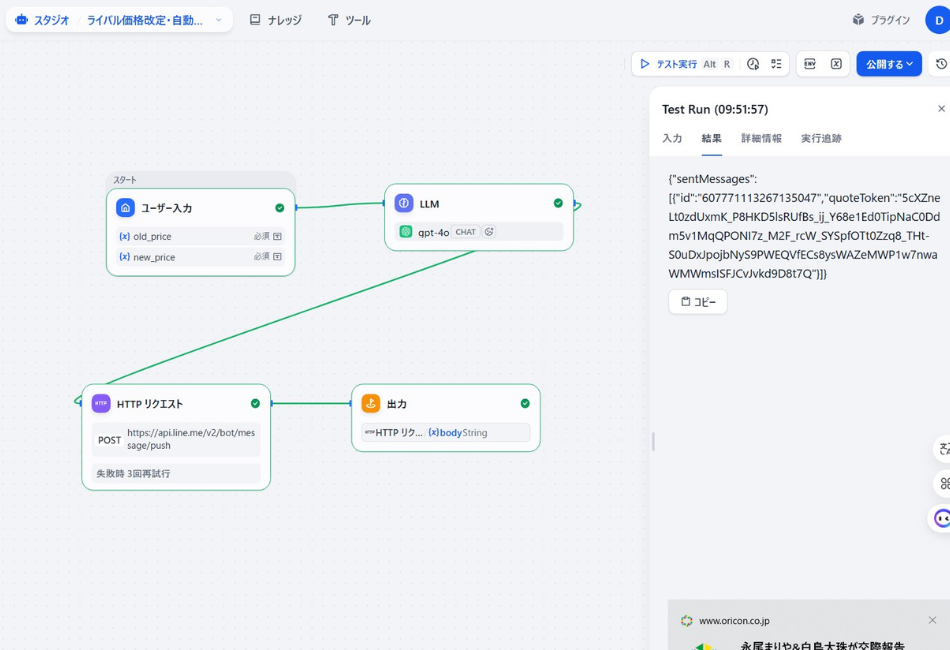This screenshot has width=950, height=650.
Task: Click the purple HTTP icon on リクエスト node
Action: point(101,403)
